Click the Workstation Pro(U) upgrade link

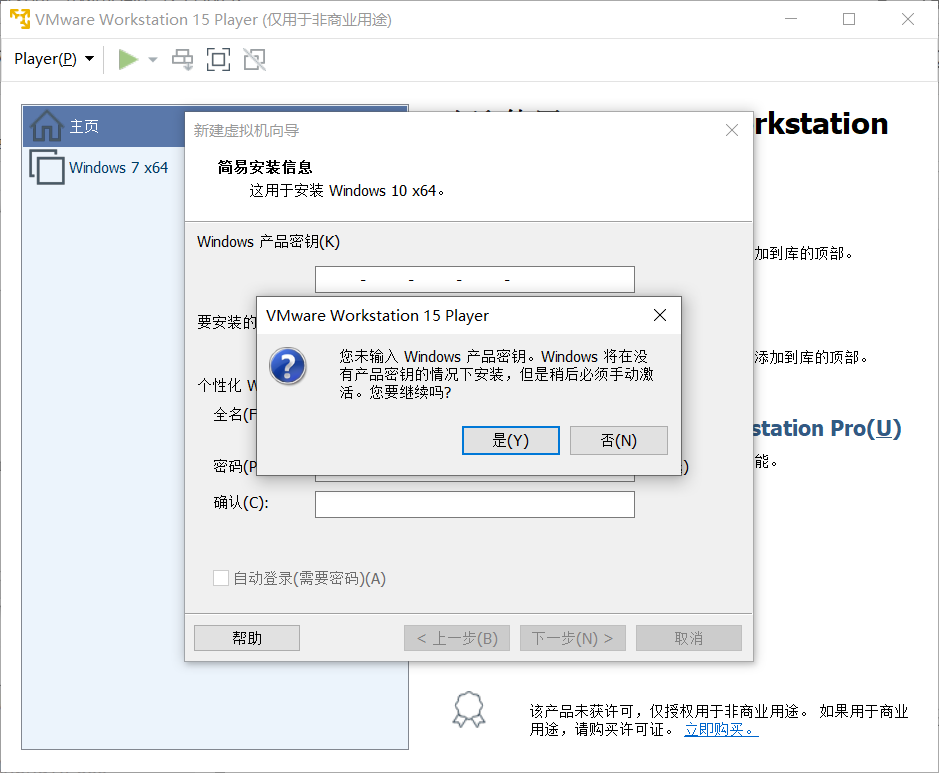tap(827, 429)
